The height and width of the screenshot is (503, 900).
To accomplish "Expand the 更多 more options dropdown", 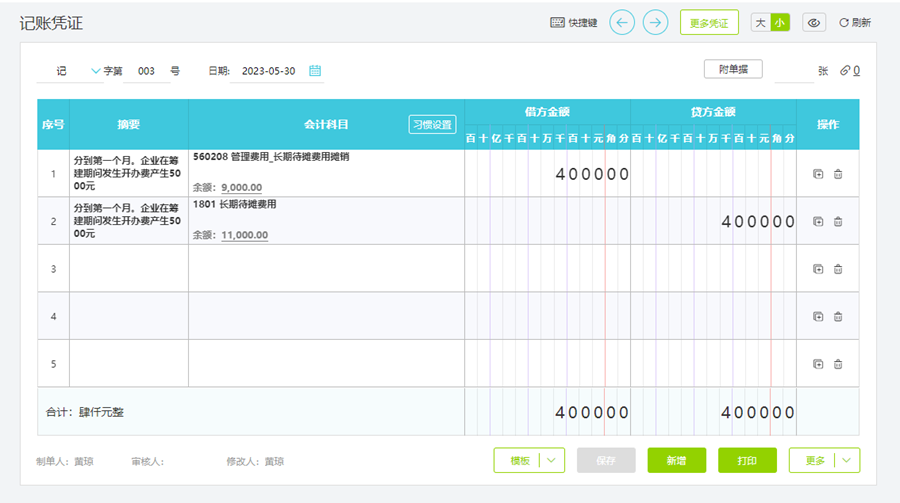I will pos(846,460).
